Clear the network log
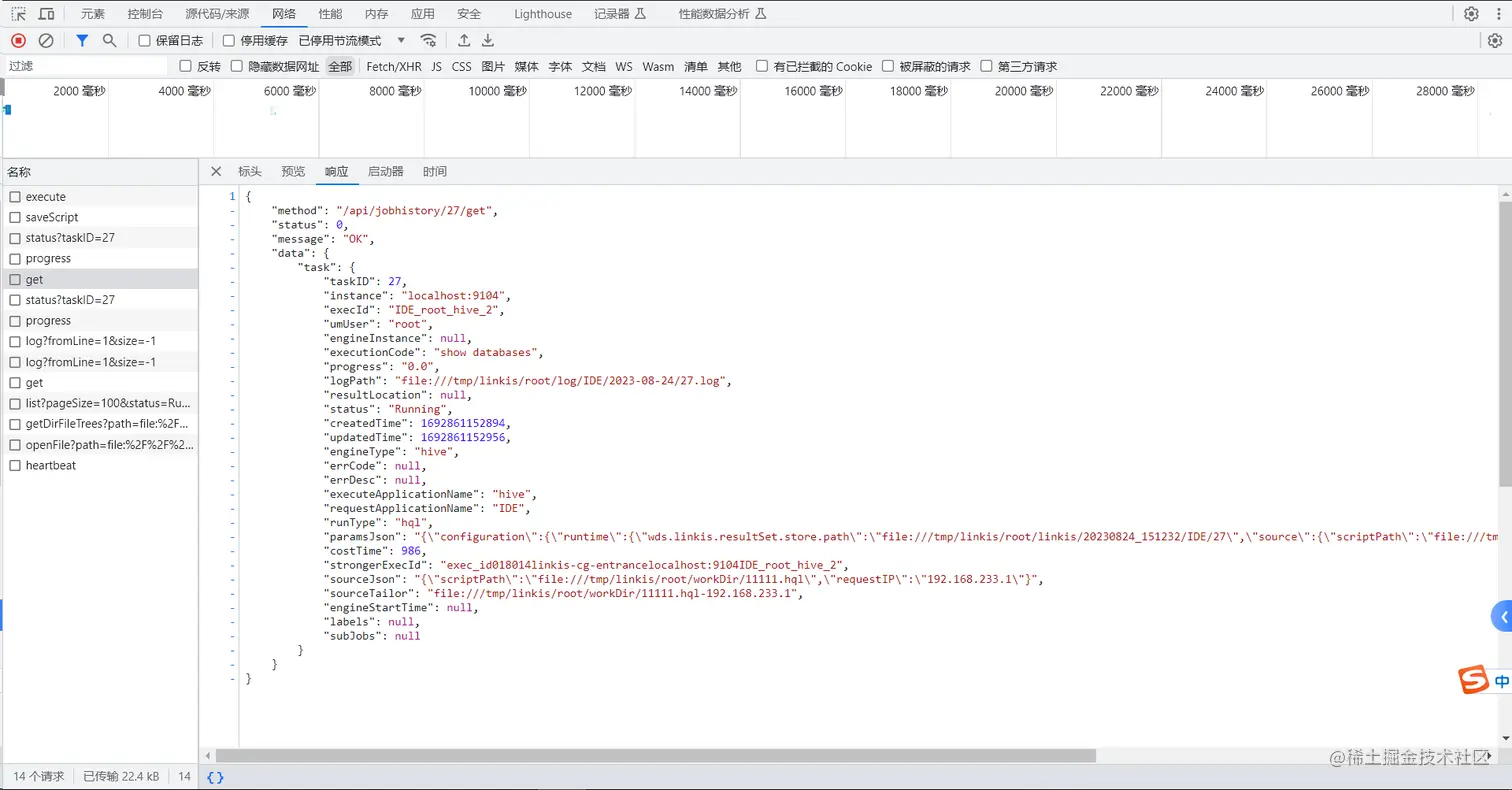 pos(46,40)
